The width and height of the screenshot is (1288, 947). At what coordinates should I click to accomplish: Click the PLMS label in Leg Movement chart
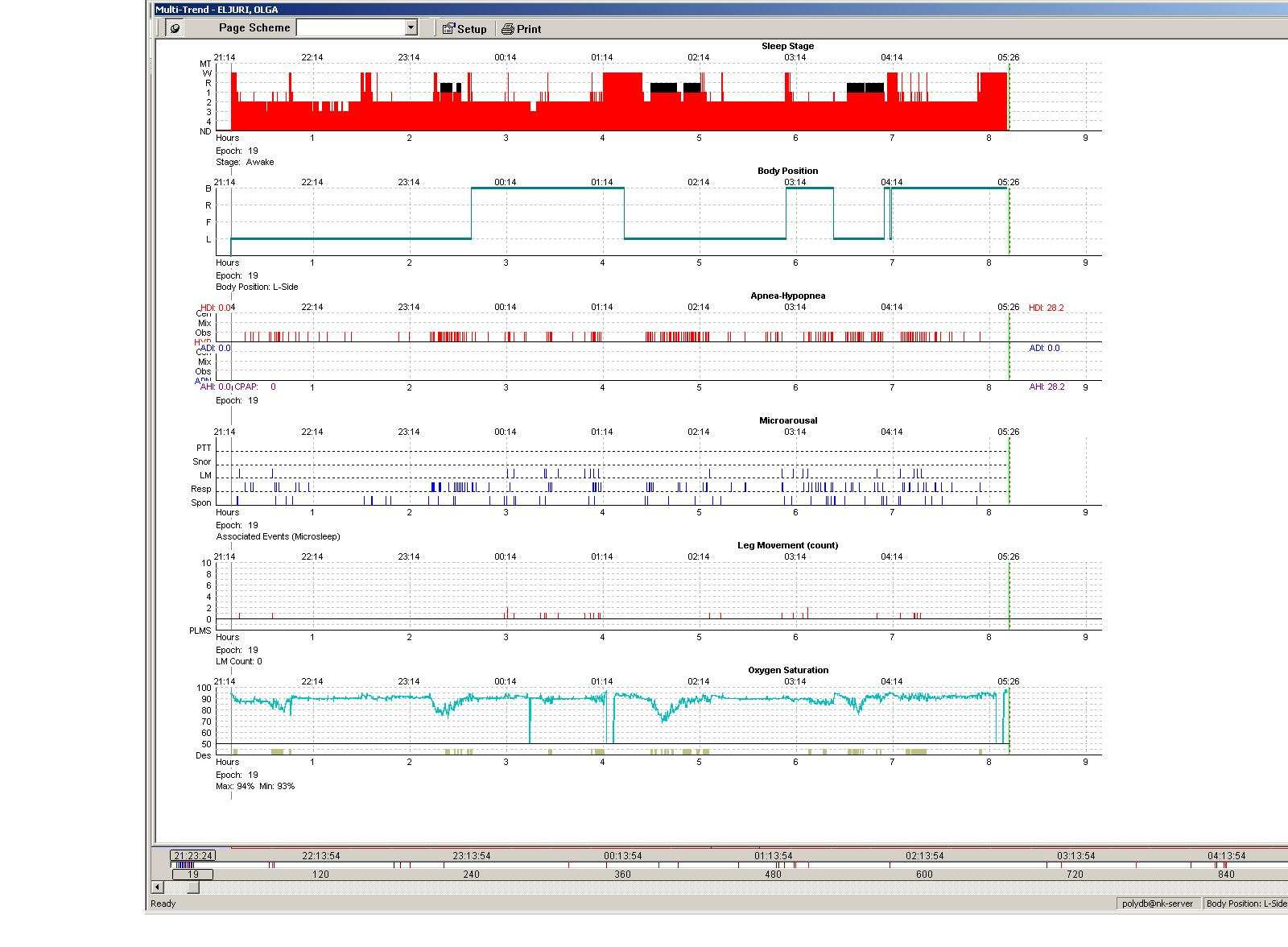[200, 631]
